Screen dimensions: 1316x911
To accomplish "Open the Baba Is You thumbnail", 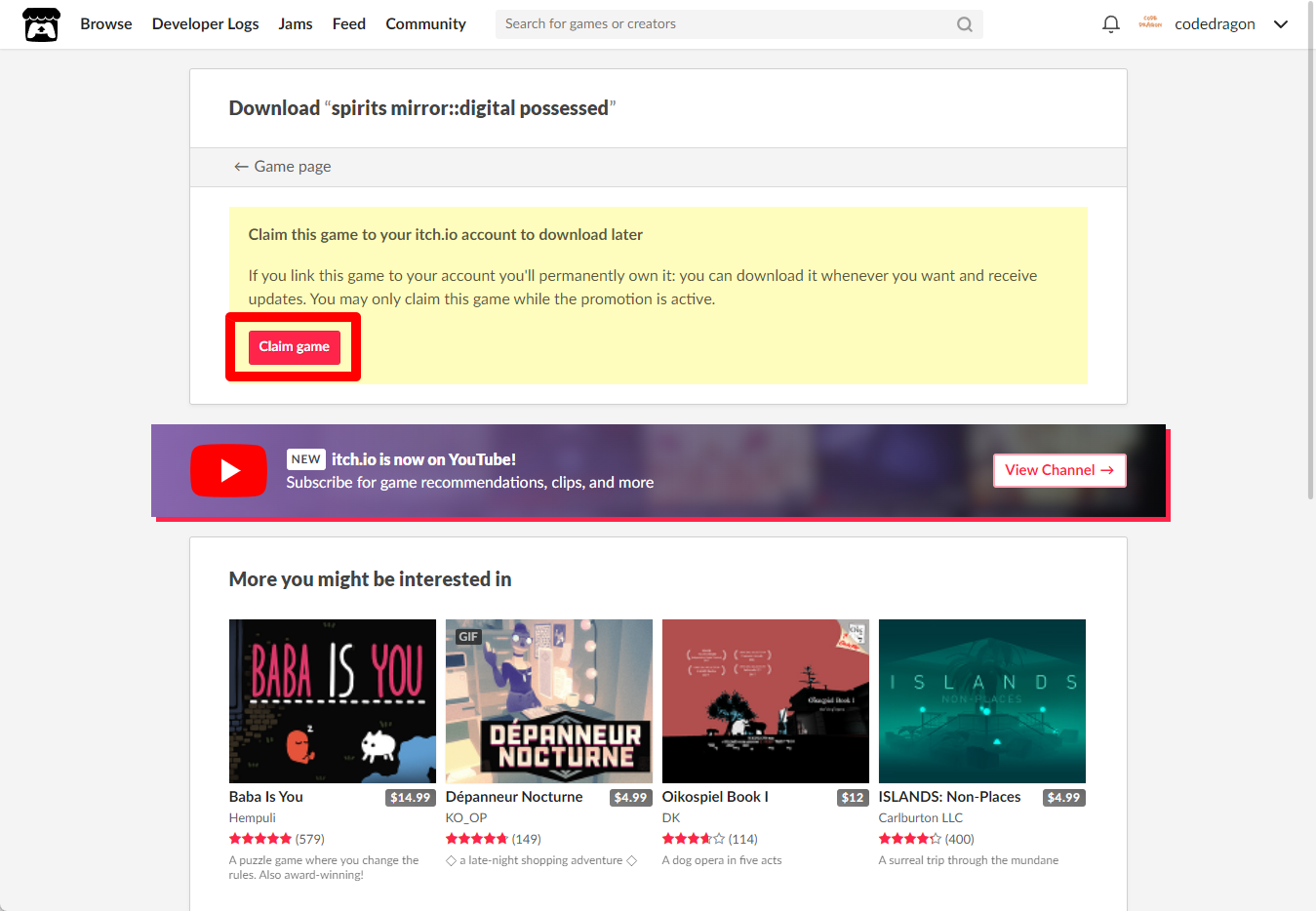I will 333,701.
